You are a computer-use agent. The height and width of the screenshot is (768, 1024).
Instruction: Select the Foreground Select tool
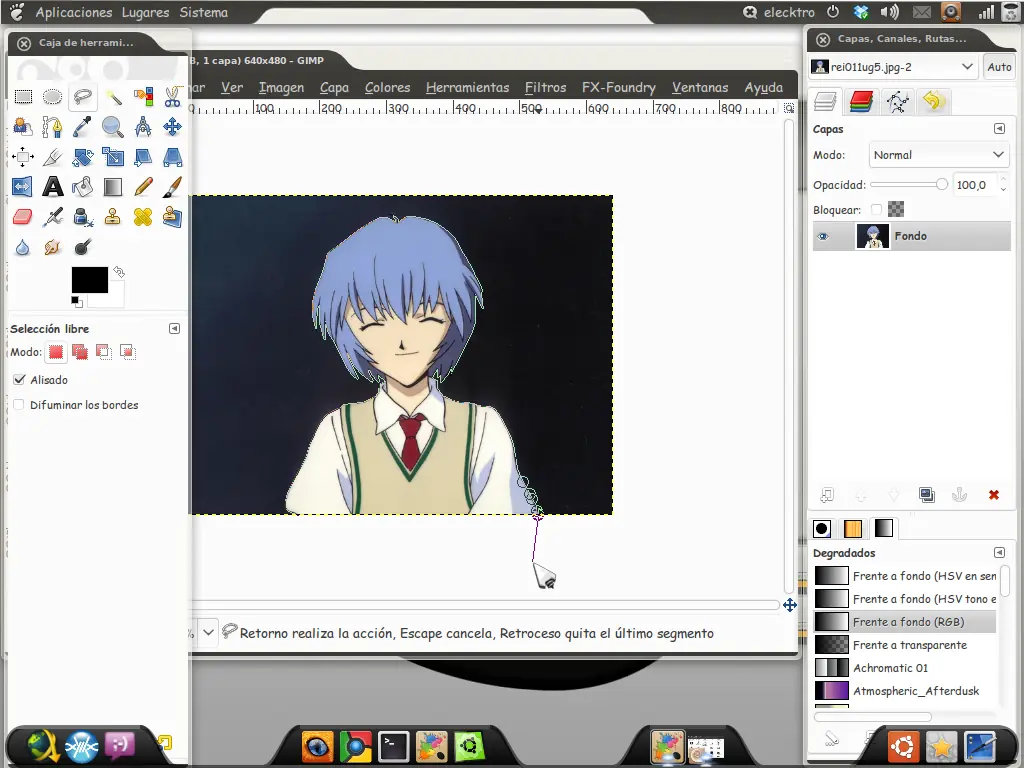pos(23,127)
